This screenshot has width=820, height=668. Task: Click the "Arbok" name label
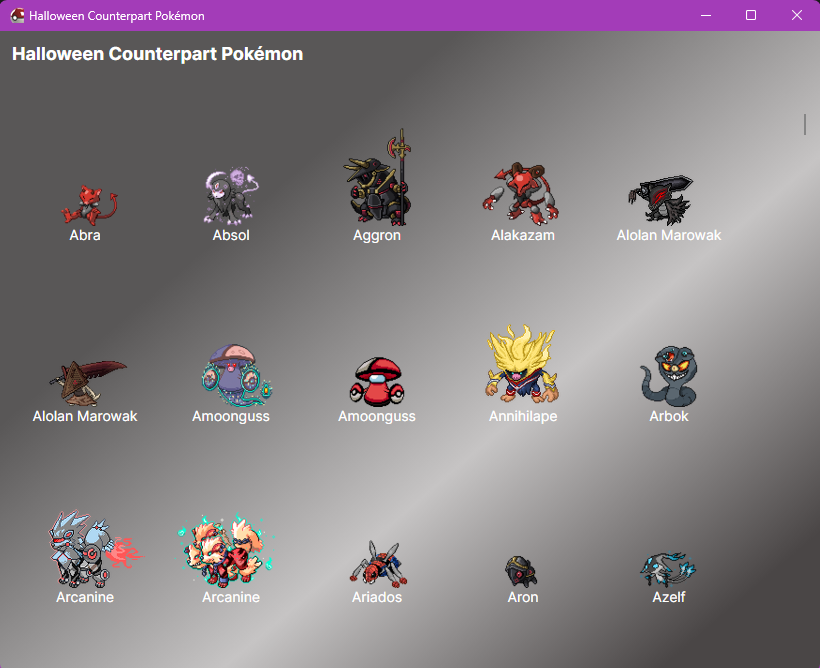click(x=668, y=416)
